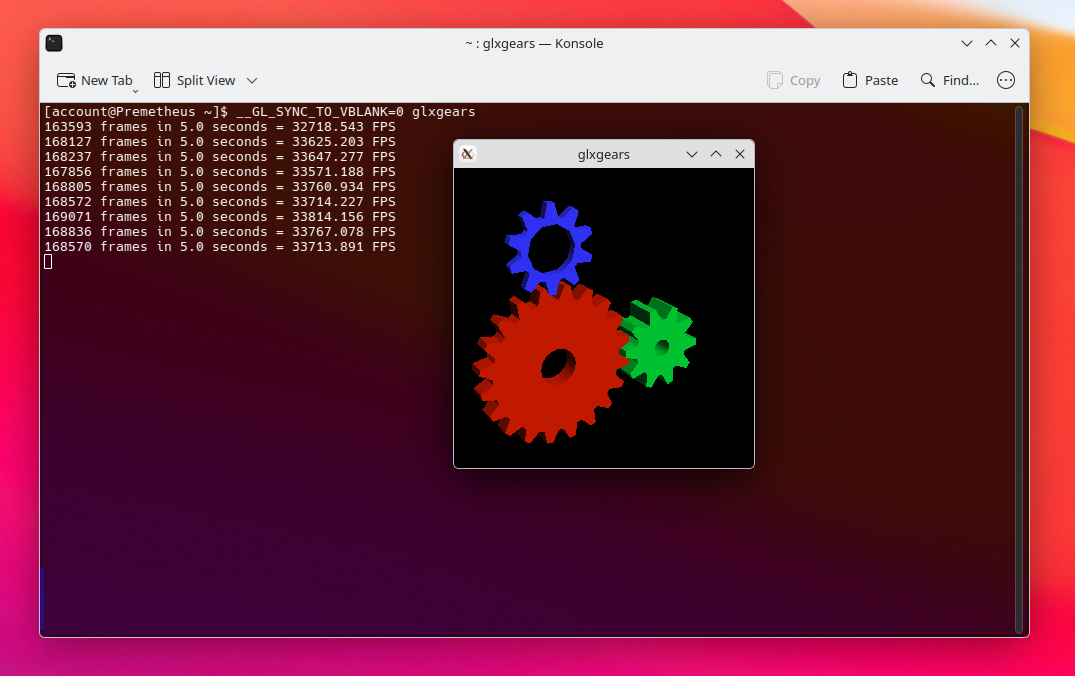Click the line showing 33814.156 FPS
1075x676 pixels.
[x=220, y=217]
